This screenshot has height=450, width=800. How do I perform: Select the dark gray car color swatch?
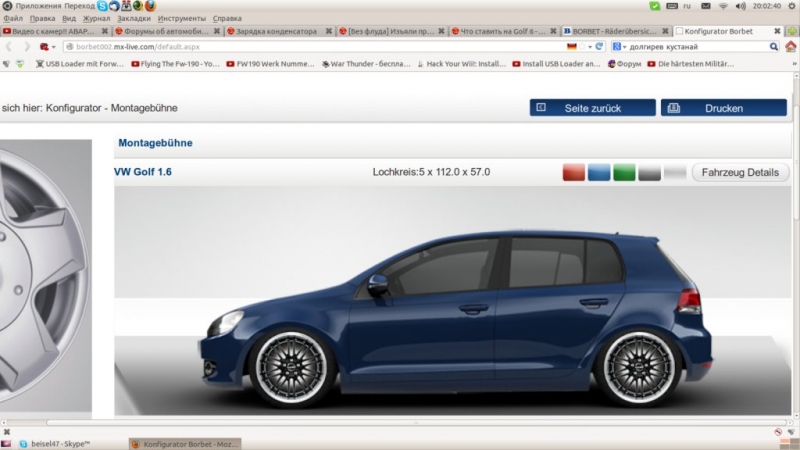coord(649,172)
